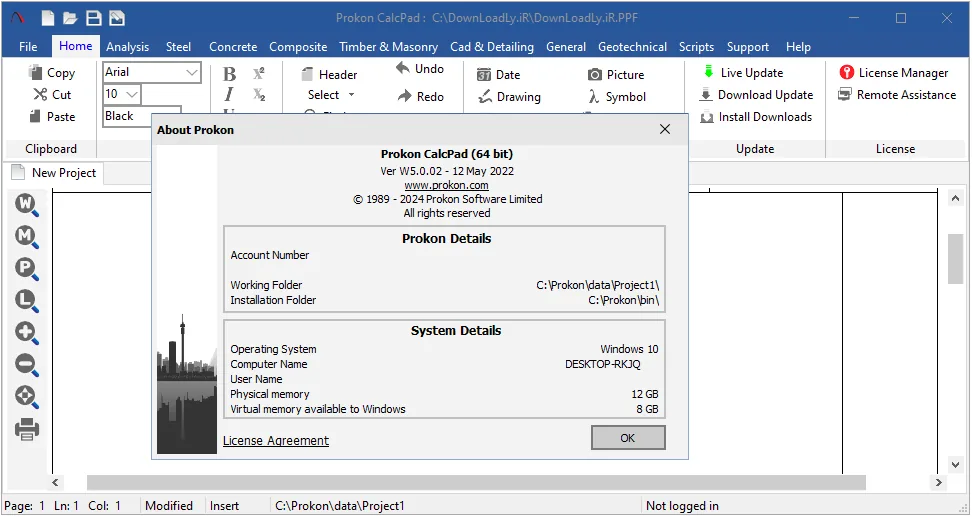
Task: Print using the left sidebar printer icon
Action: pyautogui.click(x=27, y=429)
